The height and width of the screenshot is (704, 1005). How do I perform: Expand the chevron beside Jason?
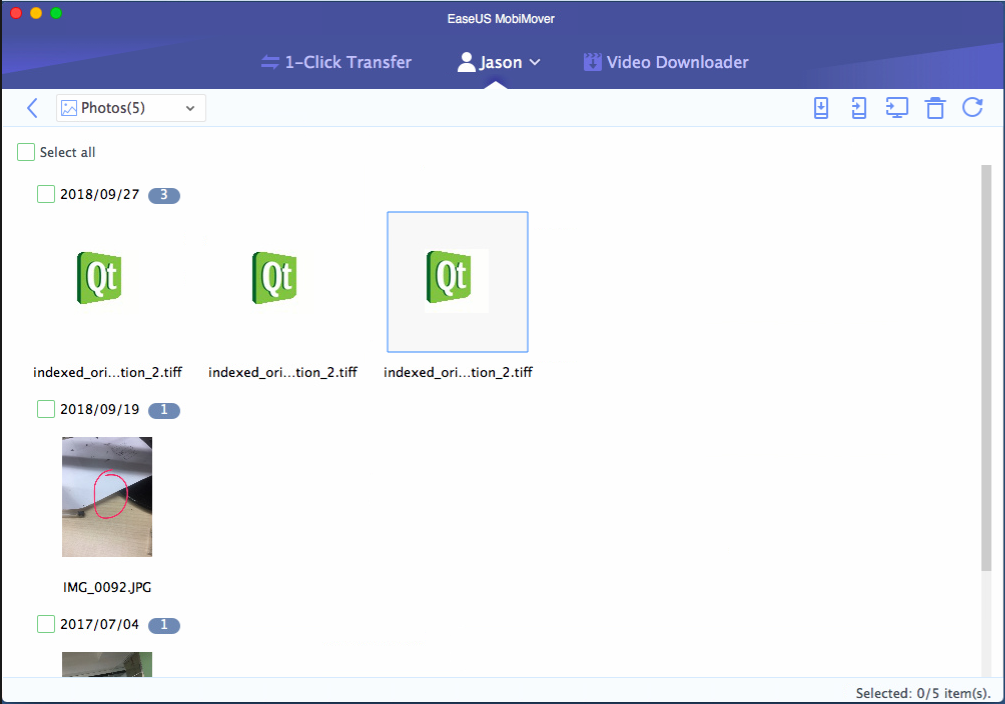(x=535, y=62)
